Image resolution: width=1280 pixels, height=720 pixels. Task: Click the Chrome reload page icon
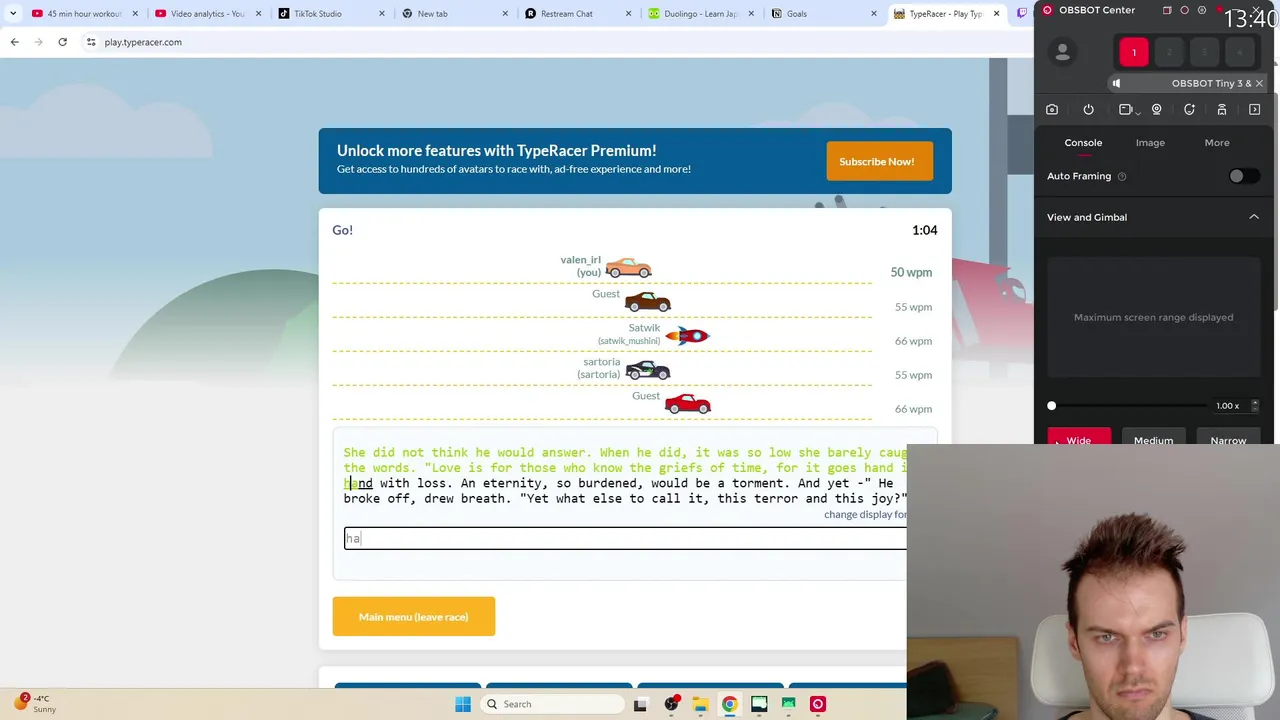[x=62, y=42]
